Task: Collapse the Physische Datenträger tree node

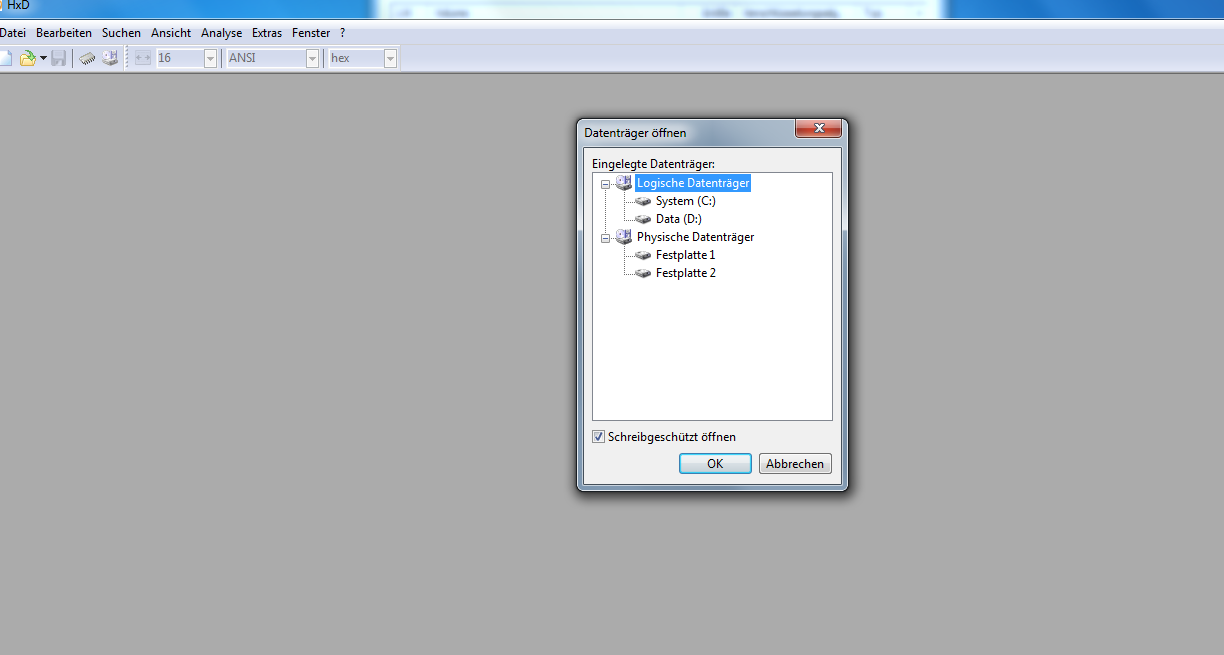Action: (x=605, y=238)
